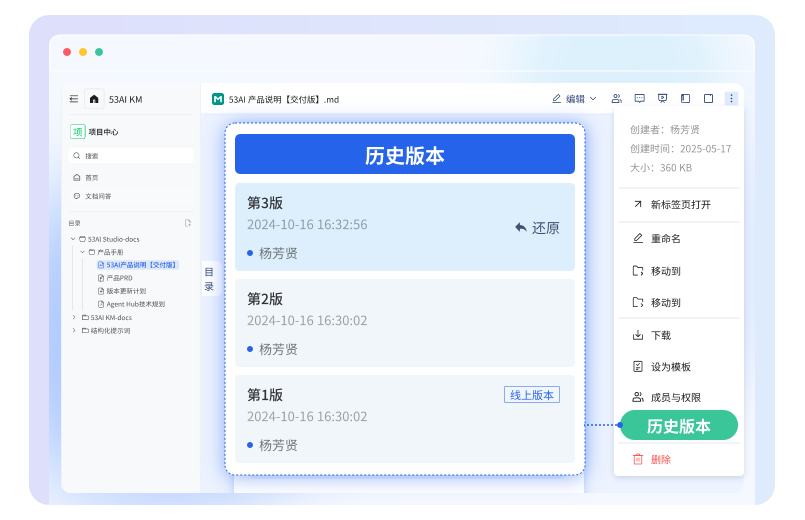Add a new document in the 目录 section
This screenshot has width=805, height=520.
[188, 223]
